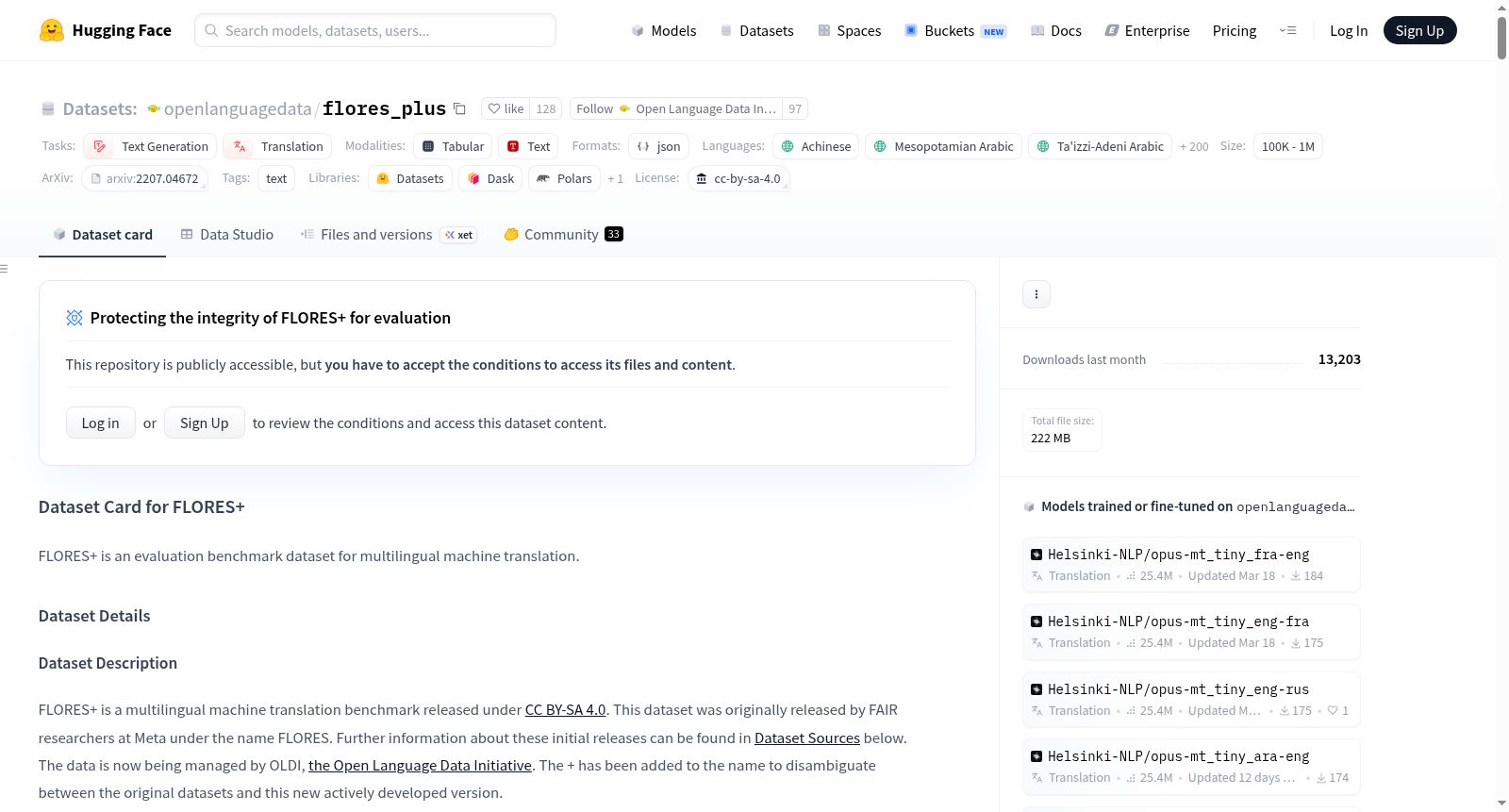The height and width of the screenshot is (812, 1509).
Task: Click the heart like button
Action: [x=506, y=108]
